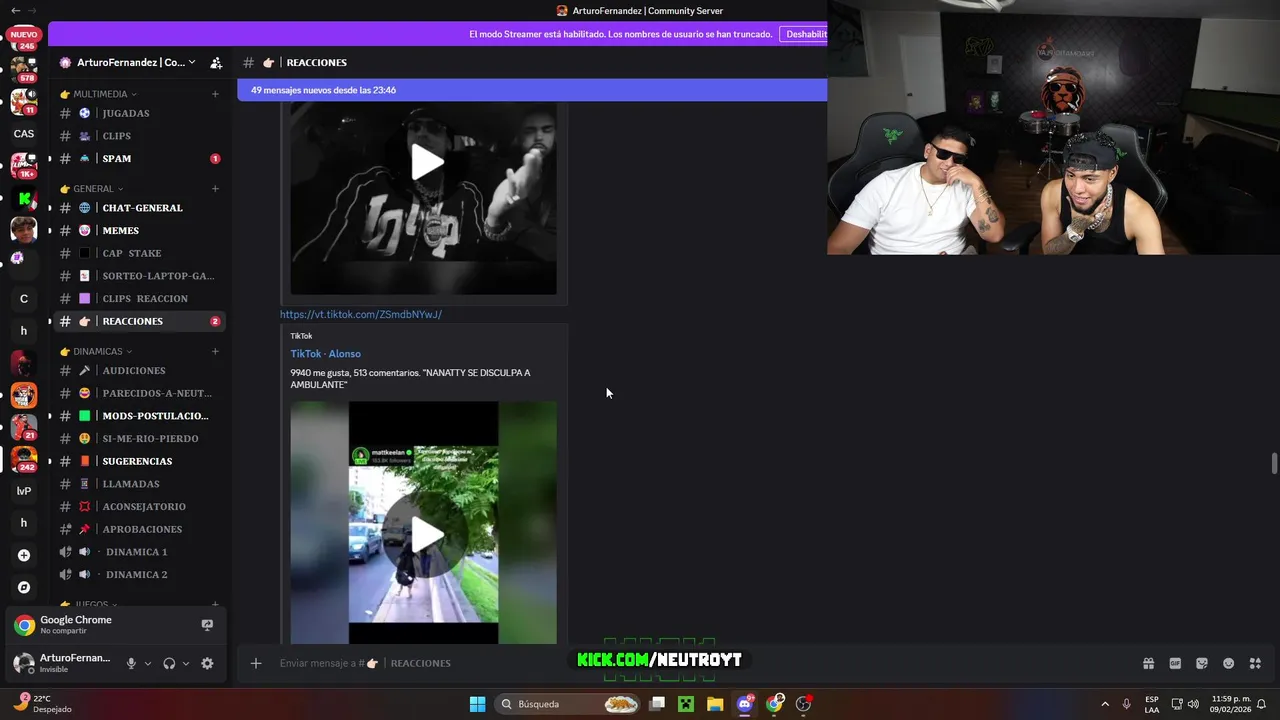The height and width of the screenshot is (720, 1280).
Task: Open the CLIPS REACCION channel
Action: pyautogui.click(x=139, y=298)
